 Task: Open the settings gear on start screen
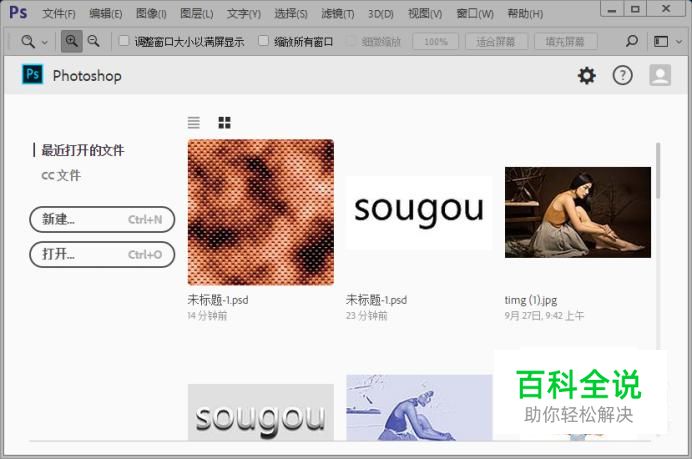coord(587,75)
